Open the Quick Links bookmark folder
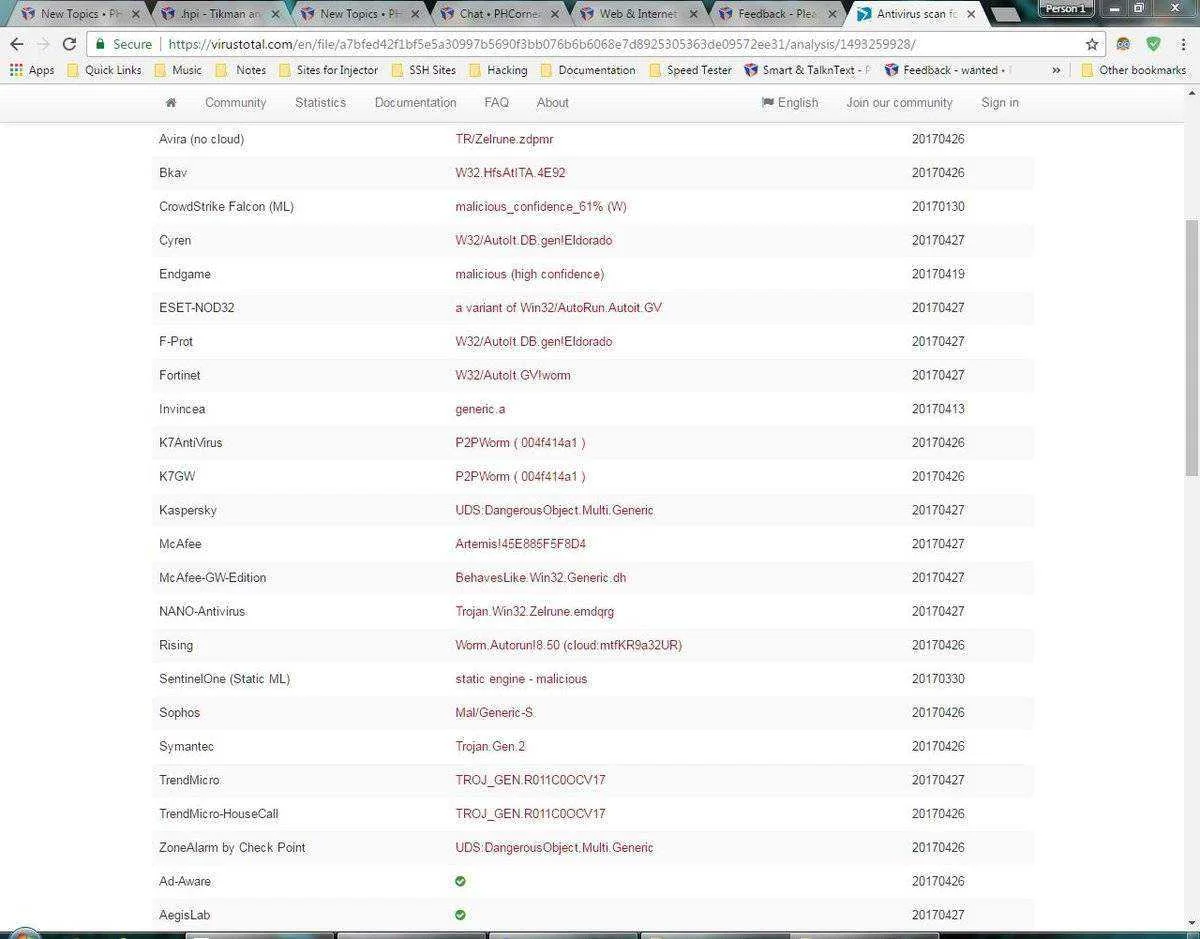 pos(104,70)
